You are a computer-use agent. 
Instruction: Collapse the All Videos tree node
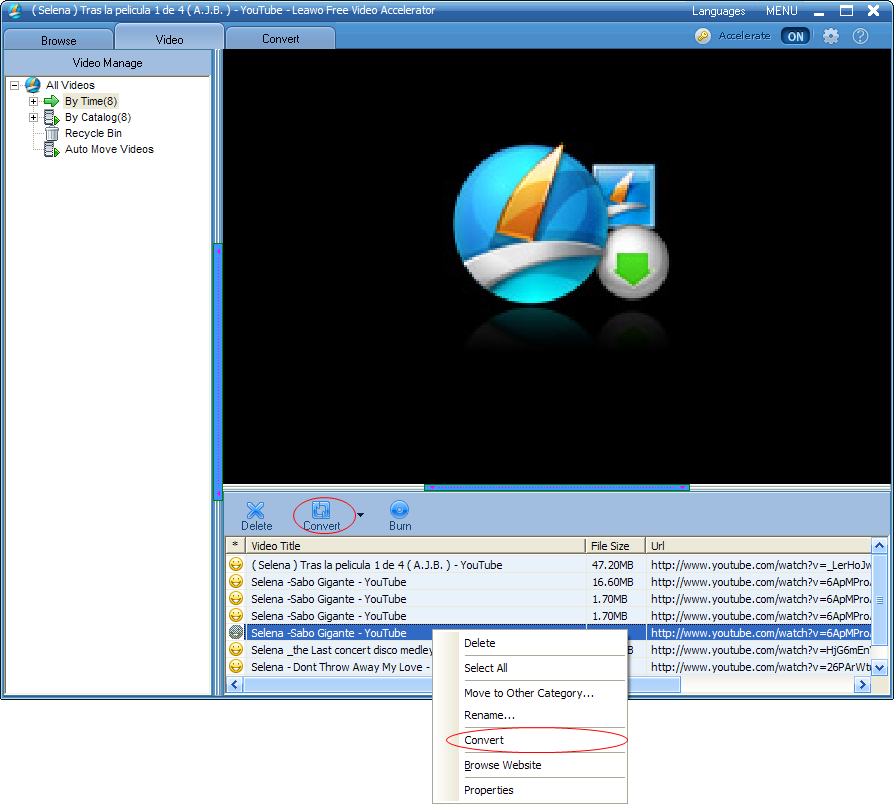click(x=14, y=86)
